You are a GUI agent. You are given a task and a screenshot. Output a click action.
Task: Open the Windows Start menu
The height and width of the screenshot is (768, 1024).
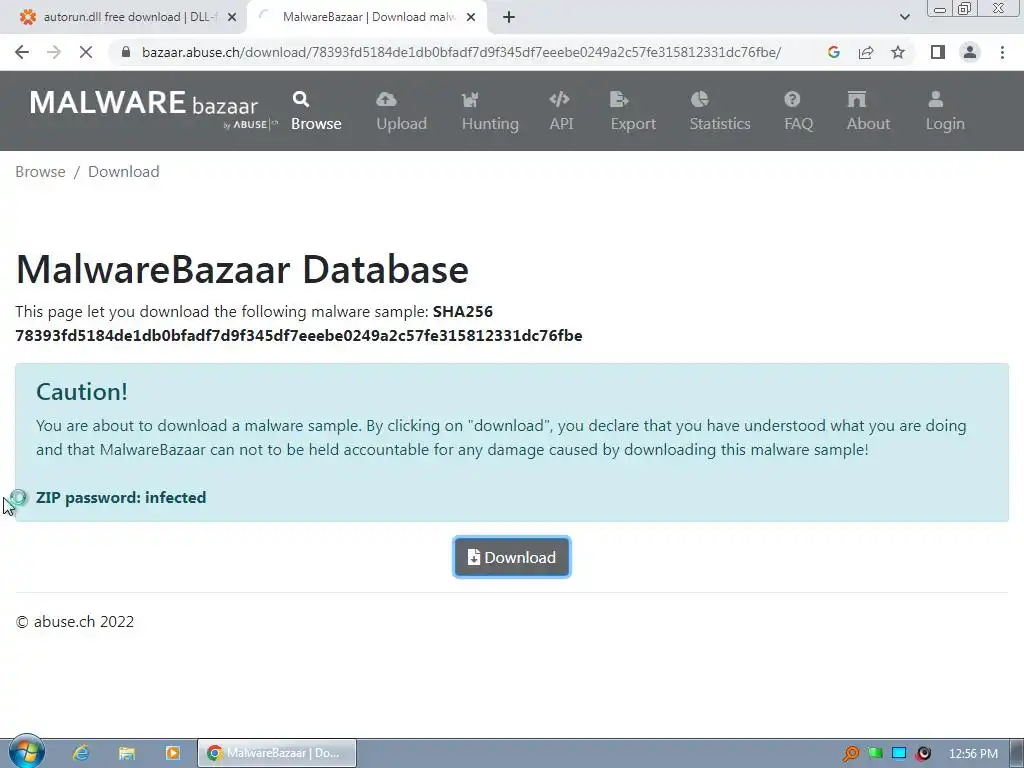pos(26,752)
